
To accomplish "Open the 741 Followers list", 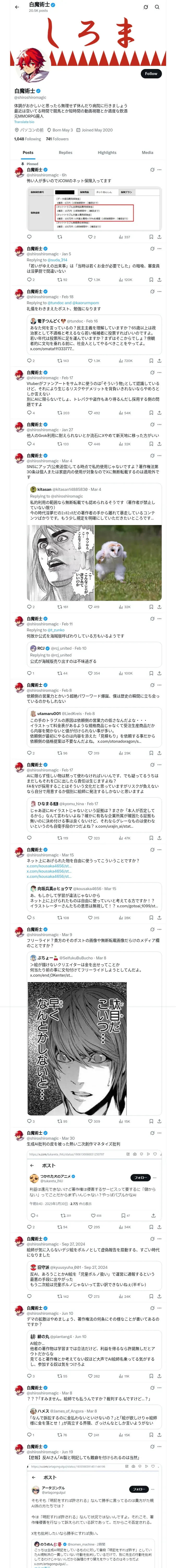I will point(57,139).
